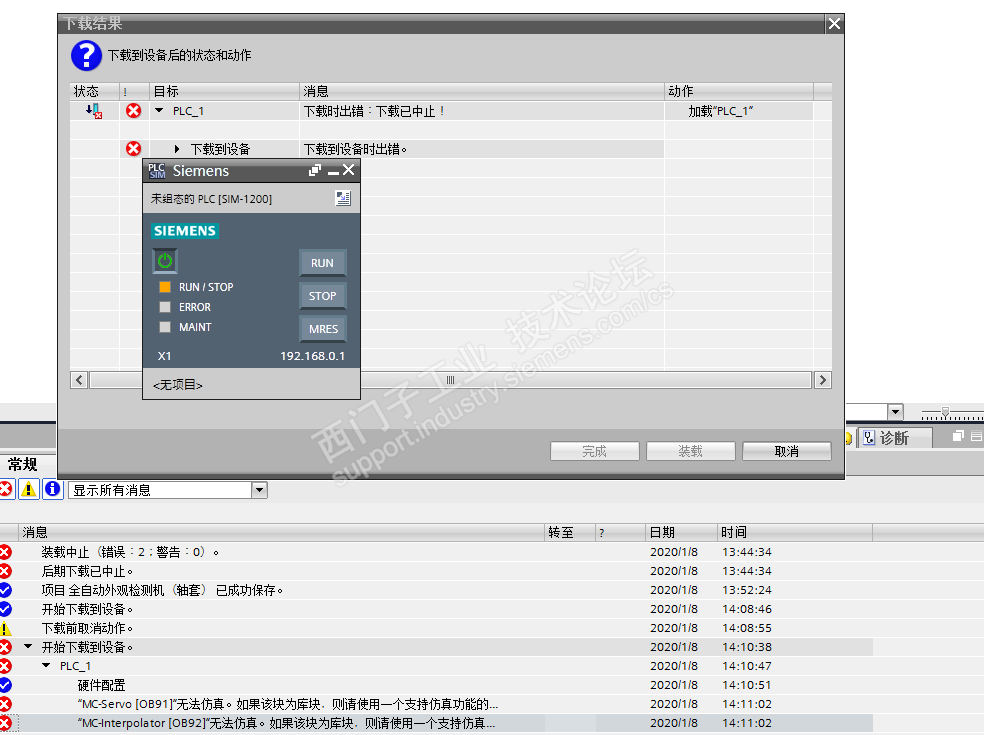Click the MAINT indicator LED
Viewport: 984px width, 735px height.
point(165,327)
